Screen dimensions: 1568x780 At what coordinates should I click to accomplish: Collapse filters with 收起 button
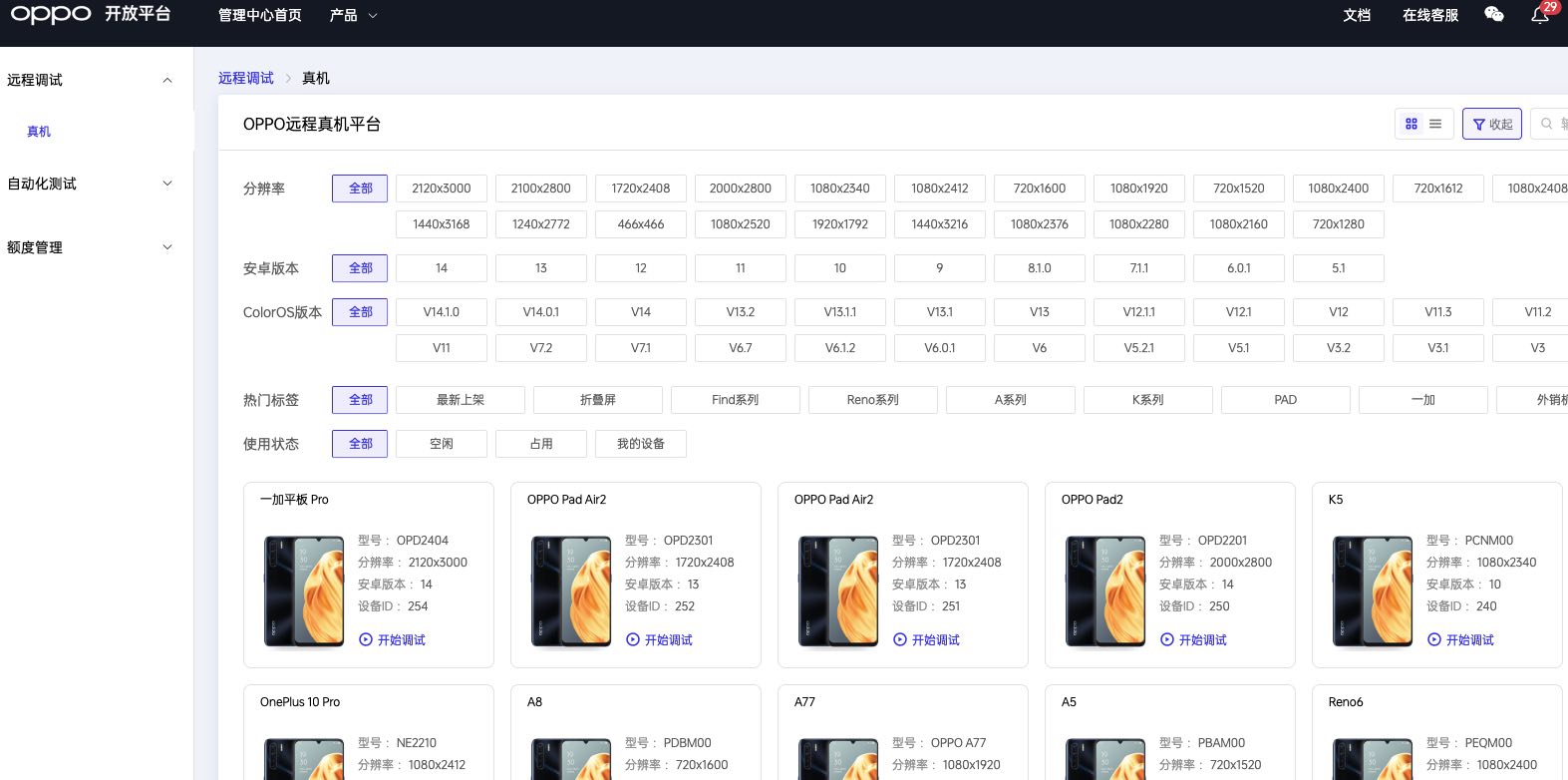1492,124
